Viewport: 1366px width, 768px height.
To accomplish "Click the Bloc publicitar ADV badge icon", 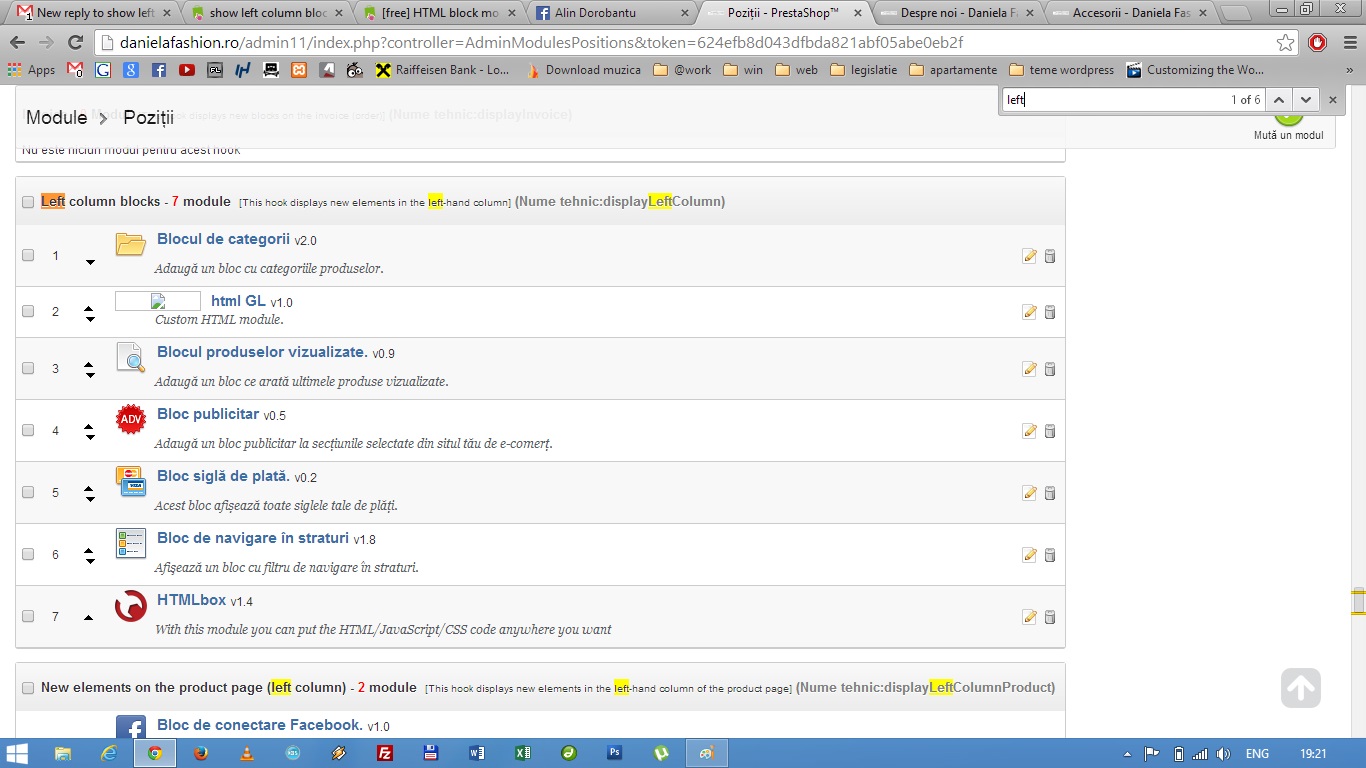I will point(131,420).
